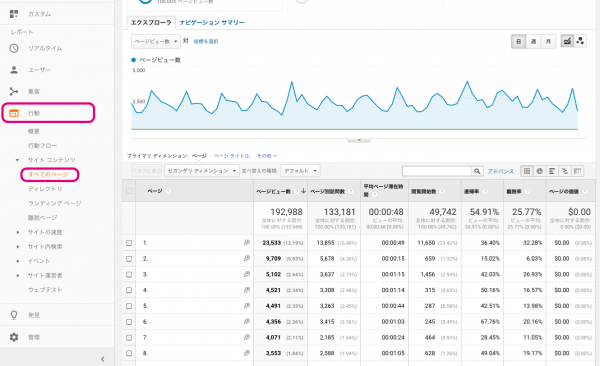Switch to motion chart icon

click(580, 41)
